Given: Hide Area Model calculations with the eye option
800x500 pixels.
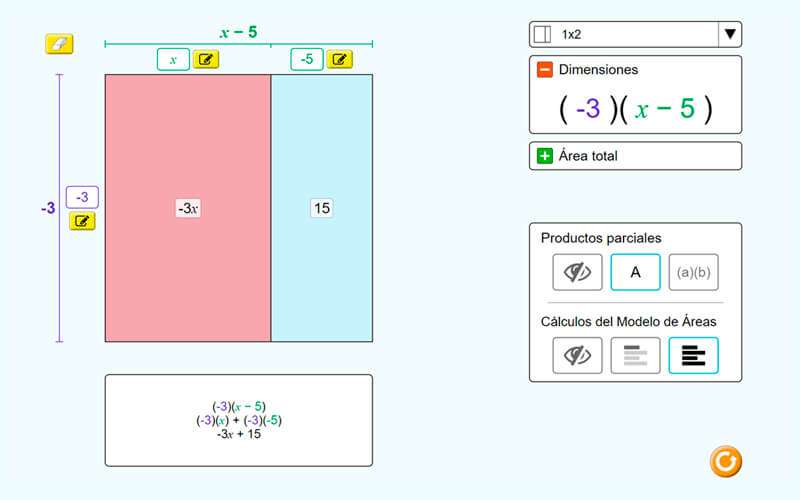Looking at the screenshot, I should (577, 355).
